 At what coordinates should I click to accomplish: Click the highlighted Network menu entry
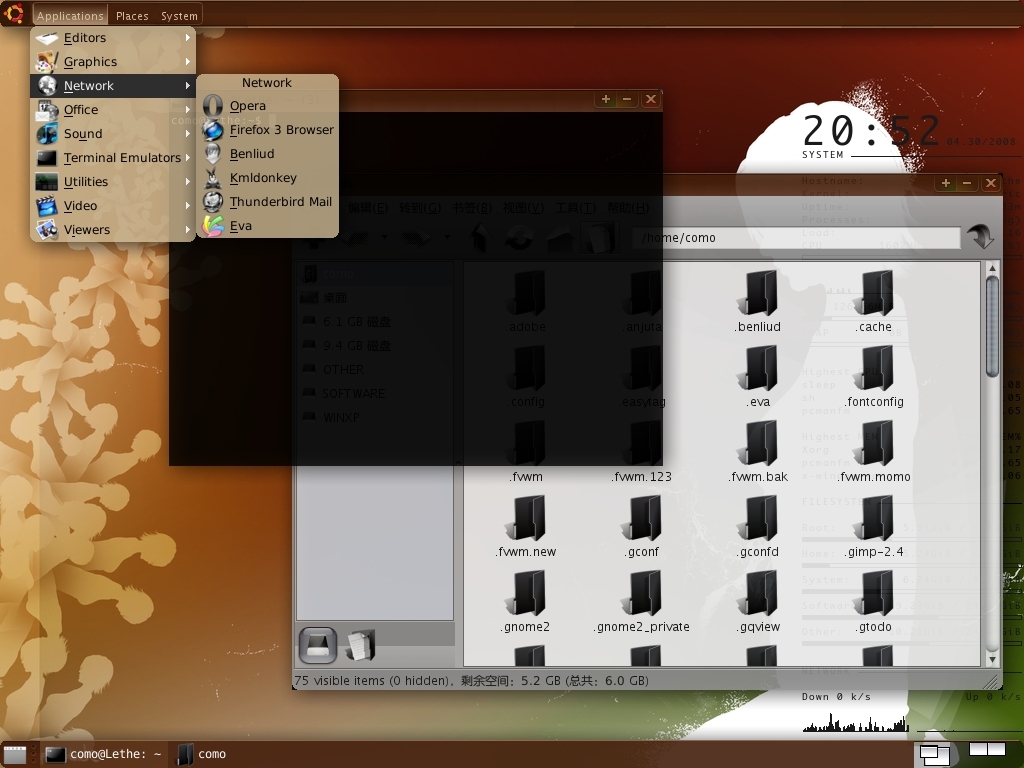113,86
